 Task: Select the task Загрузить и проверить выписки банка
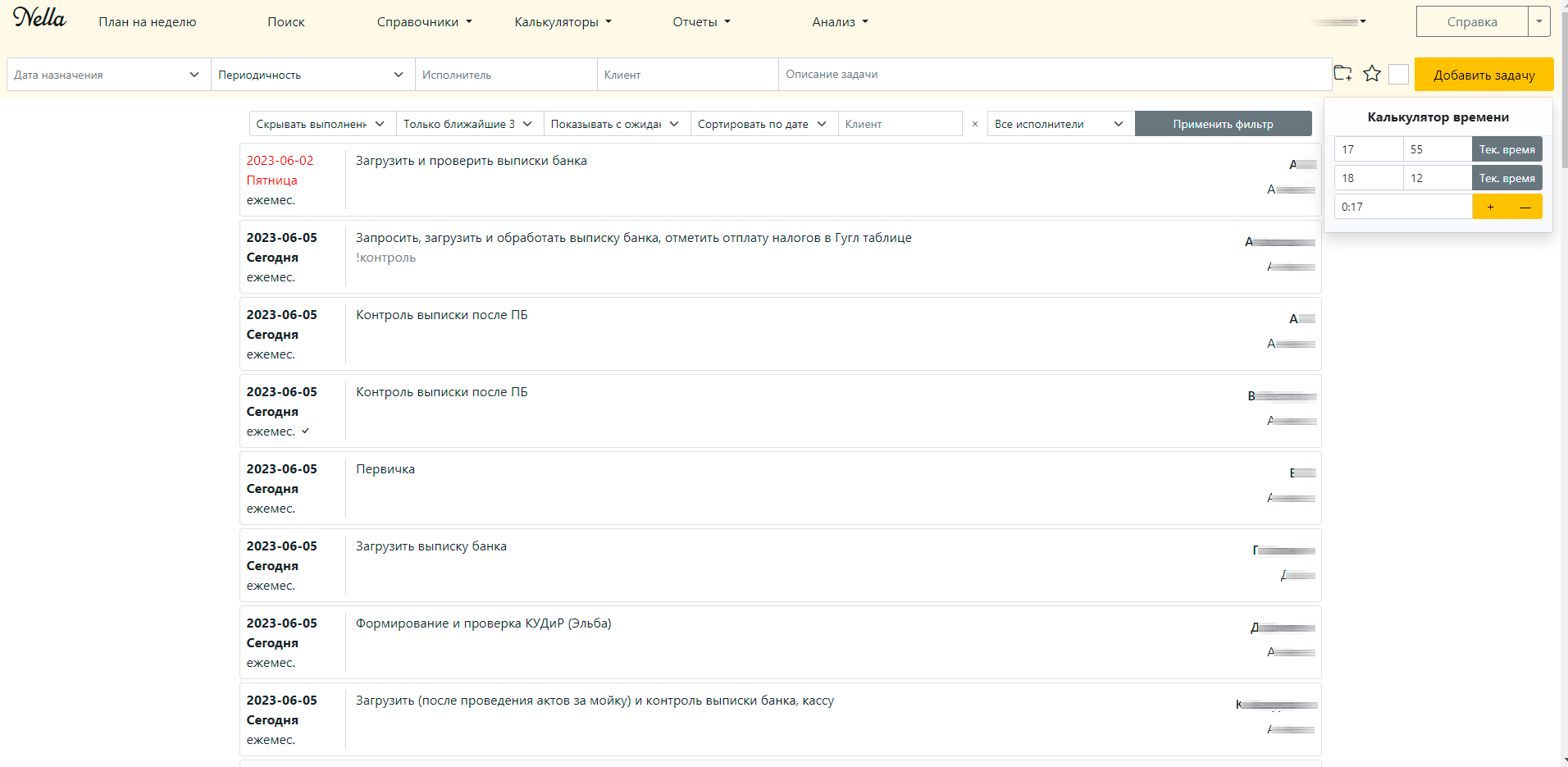(780, 180)
